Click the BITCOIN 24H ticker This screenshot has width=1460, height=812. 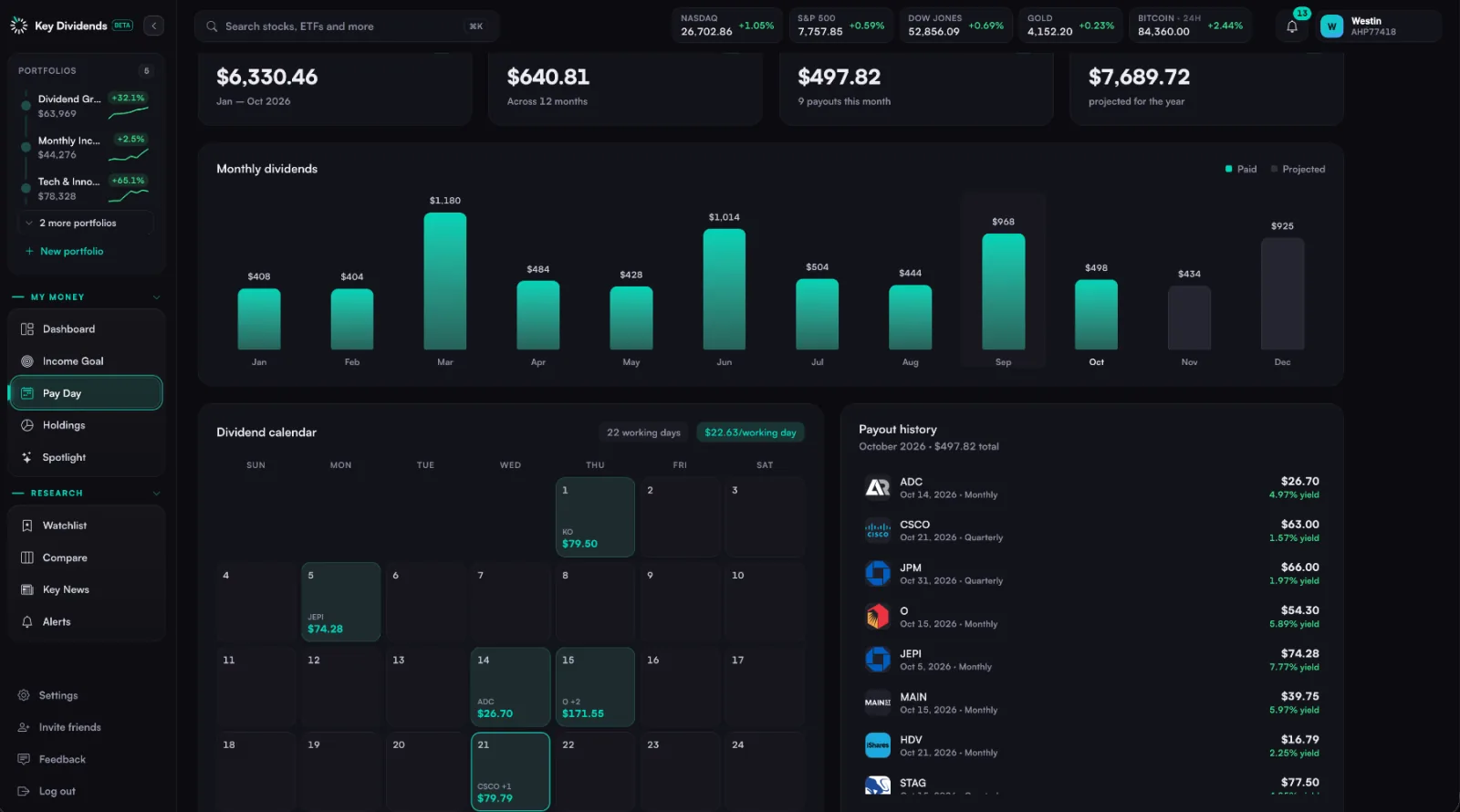click(x=1190, y=26)
